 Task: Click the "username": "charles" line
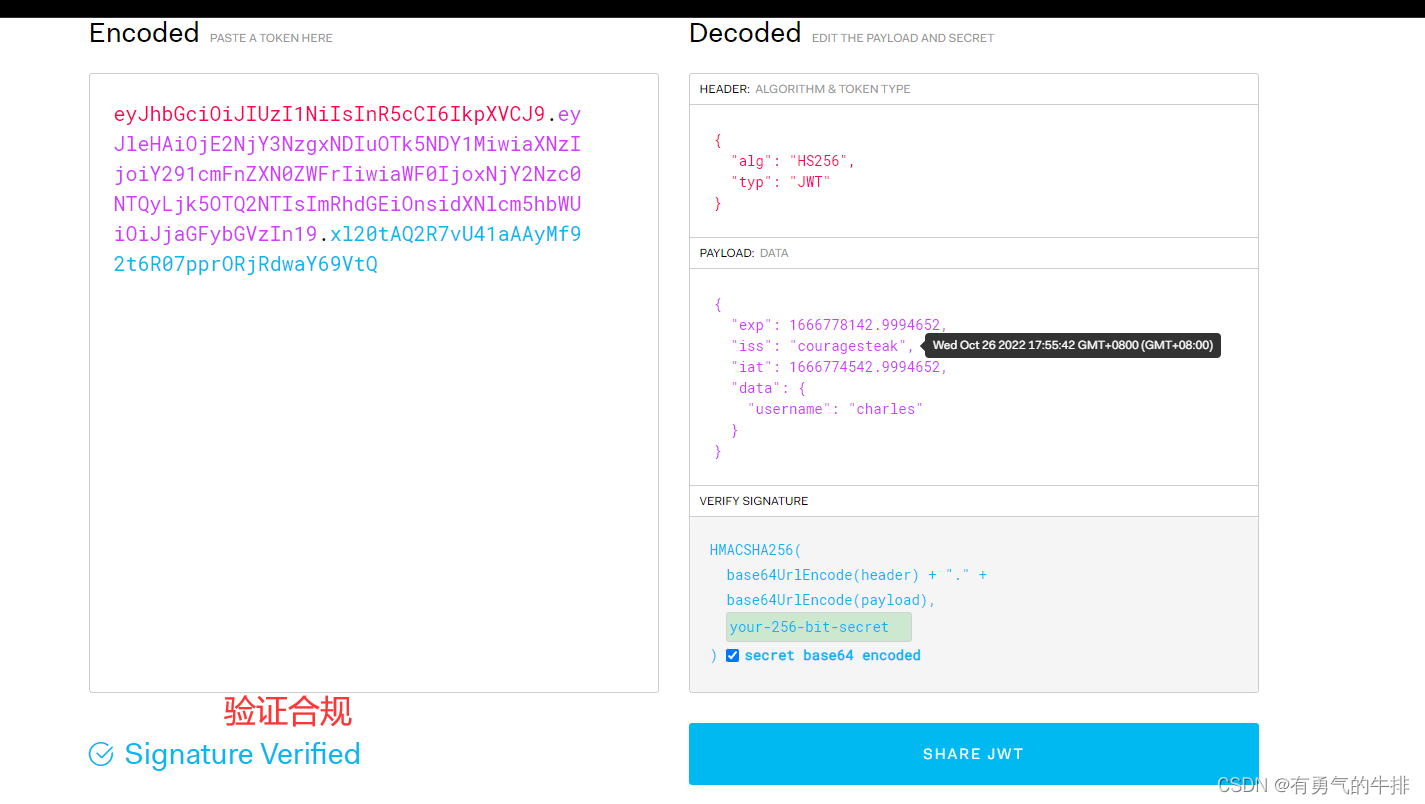[835, 409]
